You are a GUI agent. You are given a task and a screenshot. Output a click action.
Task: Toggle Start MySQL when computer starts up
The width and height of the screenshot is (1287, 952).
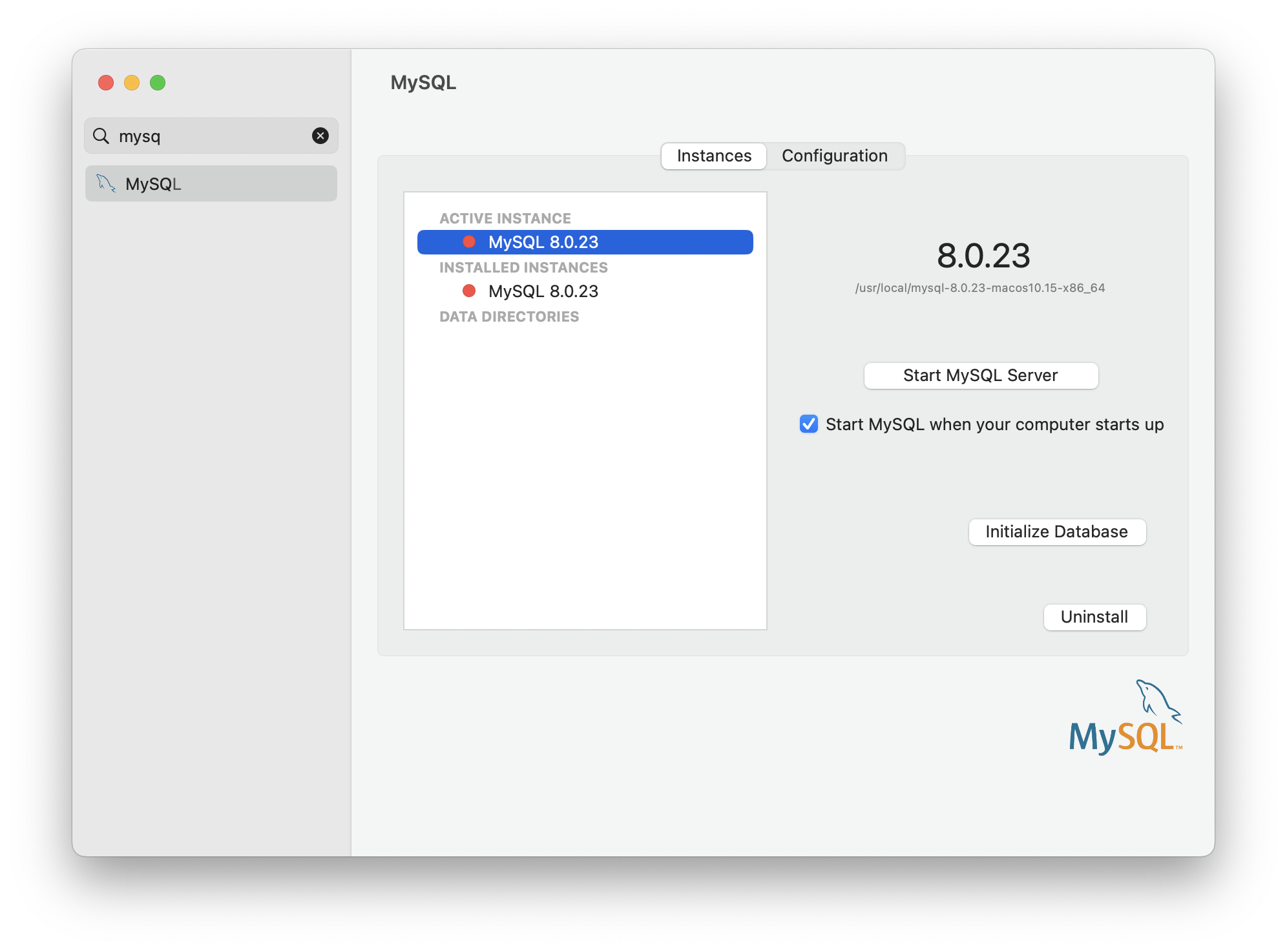(x=809, y=424)
